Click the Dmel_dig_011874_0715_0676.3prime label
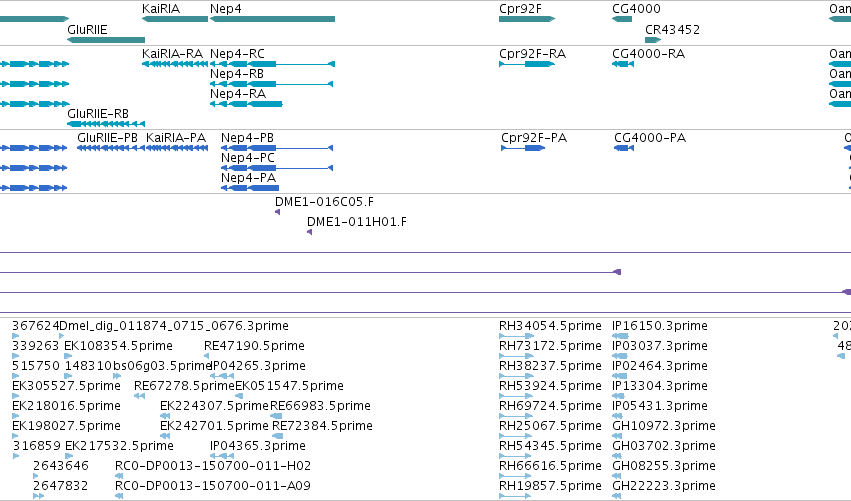Image resolution: width=851 pixels, height=501 pixels. [174, 326]
